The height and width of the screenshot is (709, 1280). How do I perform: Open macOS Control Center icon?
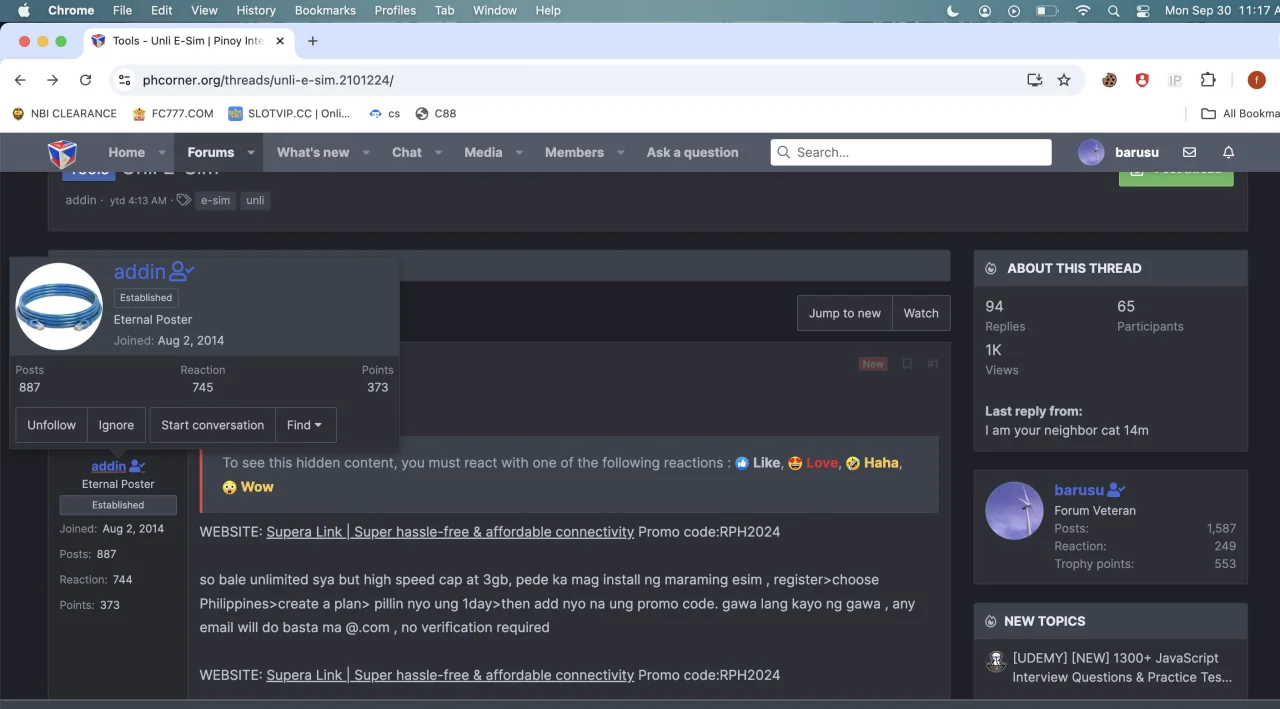tap(1143, 11)
